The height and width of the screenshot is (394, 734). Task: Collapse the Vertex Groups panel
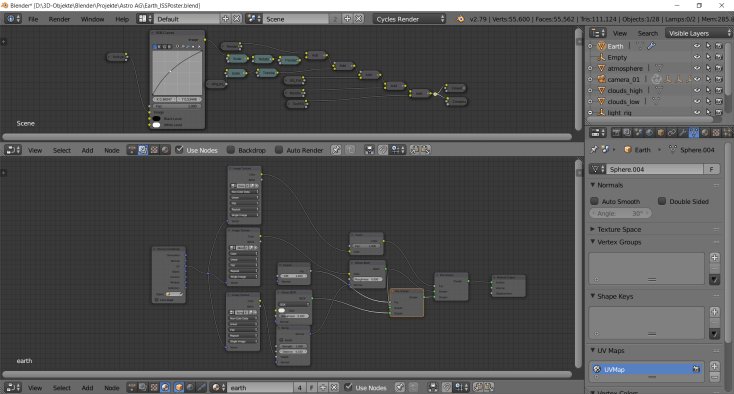click(x=593, y=242)
